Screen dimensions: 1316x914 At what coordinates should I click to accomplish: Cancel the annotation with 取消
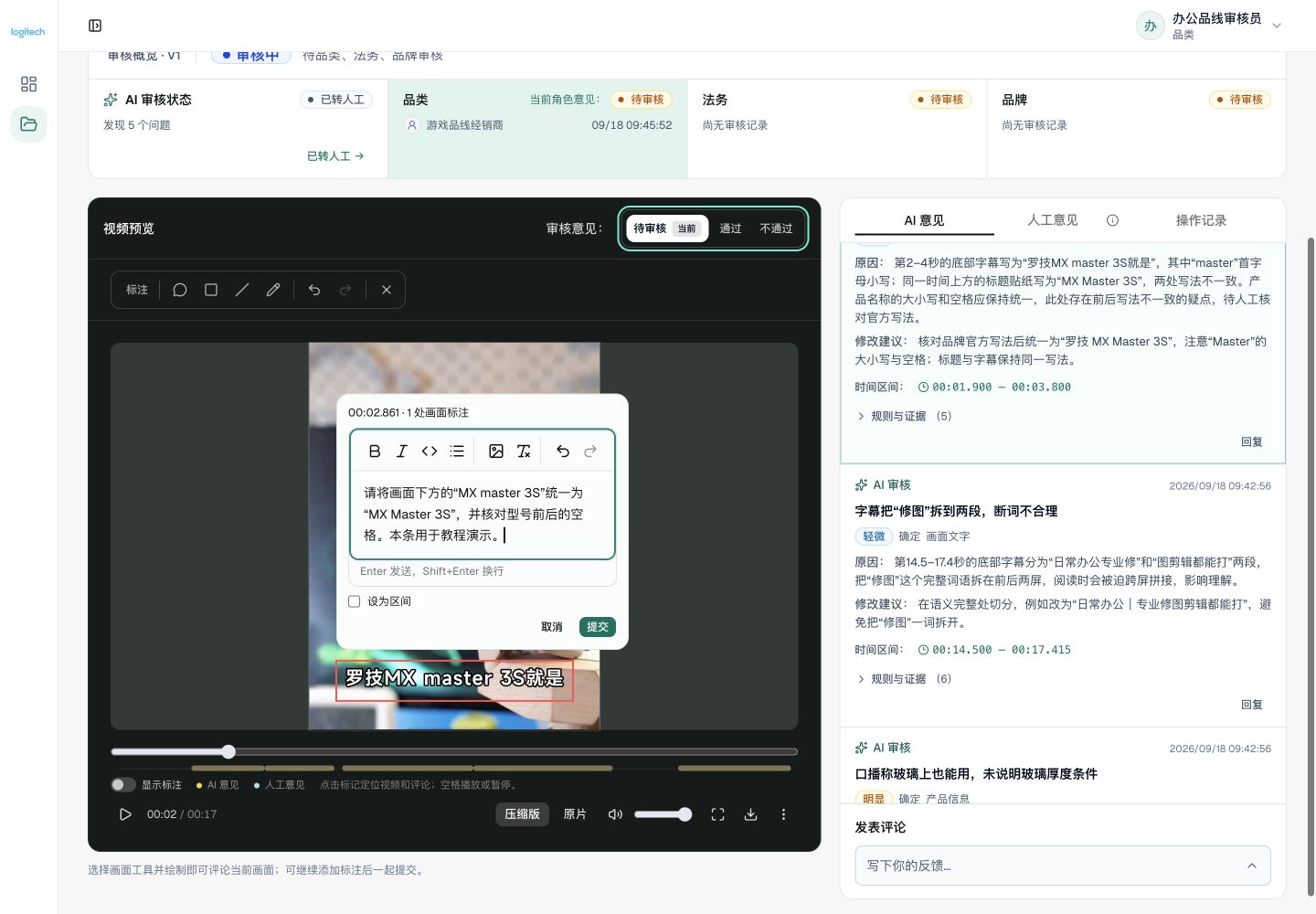(x=552, y=627)
